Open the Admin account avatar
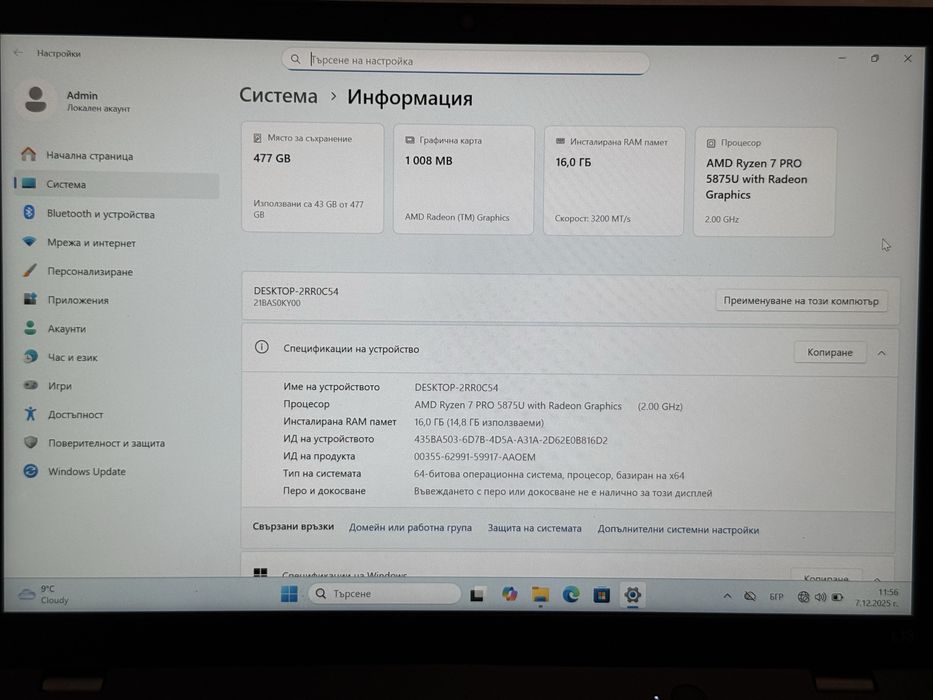Viewport: 933px width, 700px height. (36, 100)
